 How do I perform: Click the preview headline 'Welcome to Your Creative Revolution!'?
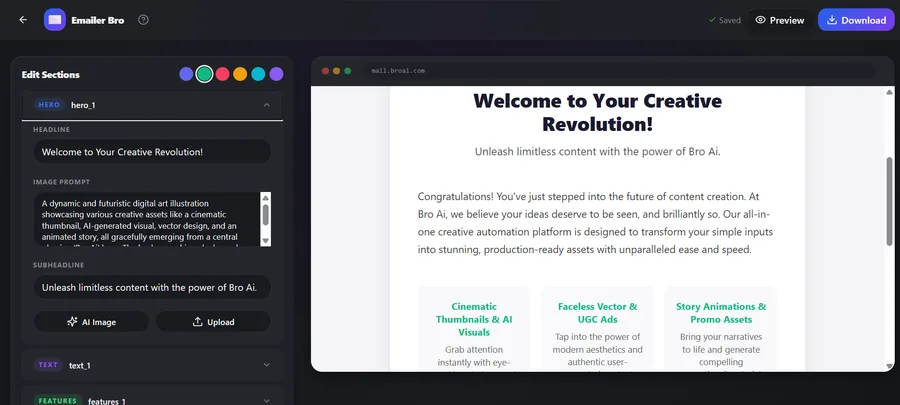coord(598,112)
